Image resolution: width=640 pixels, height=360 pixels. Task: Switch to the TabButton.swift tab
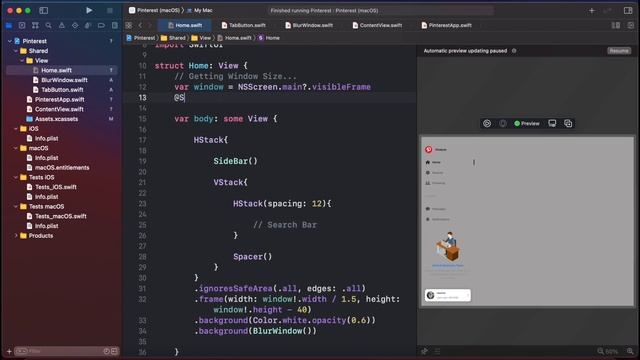click(x=244, y=25)
